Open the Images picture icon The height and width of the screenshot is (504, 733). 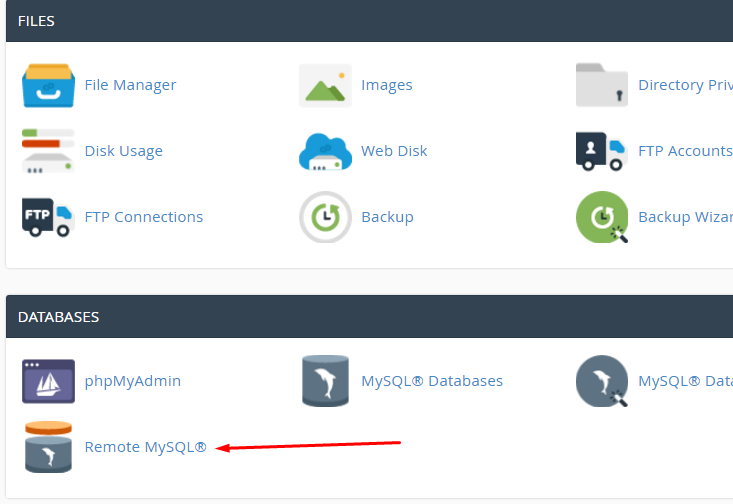[325, 85]
